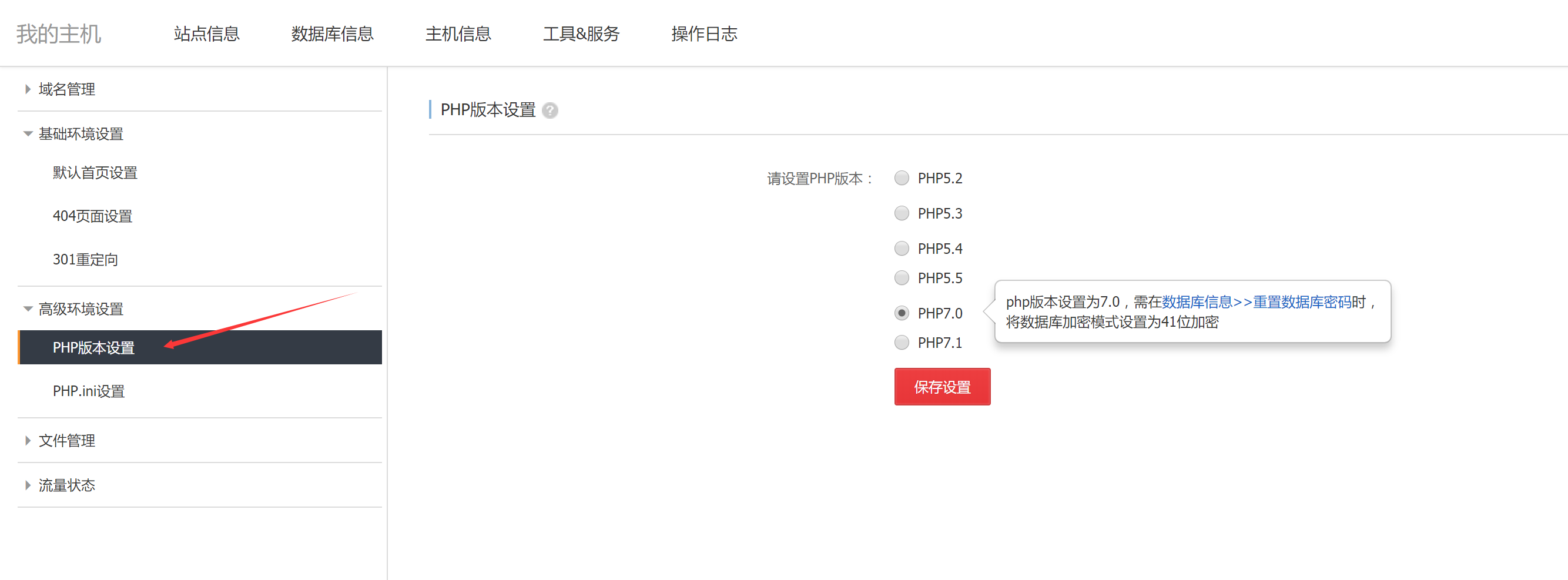Click the 域名管理 section label

[x=67, y=89]
